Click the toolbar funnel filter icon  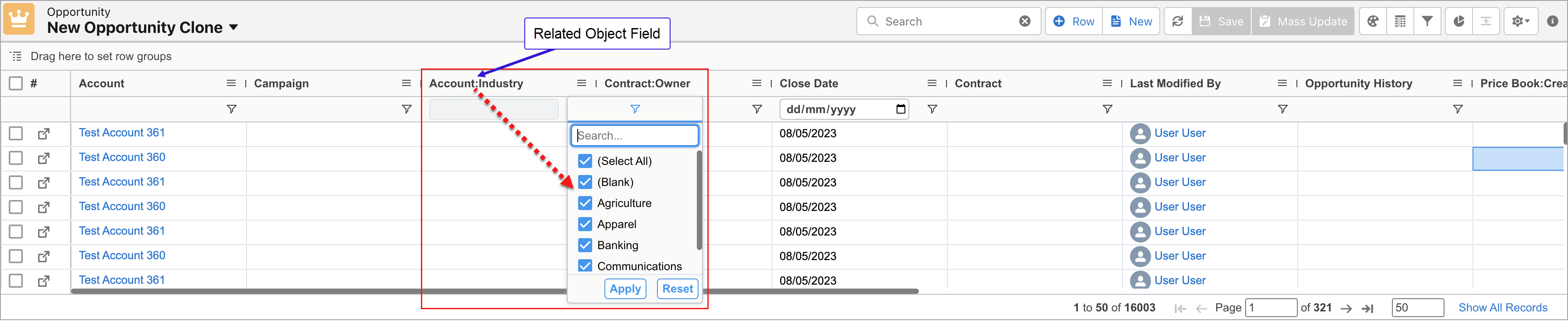click(x=1427, y=21)
